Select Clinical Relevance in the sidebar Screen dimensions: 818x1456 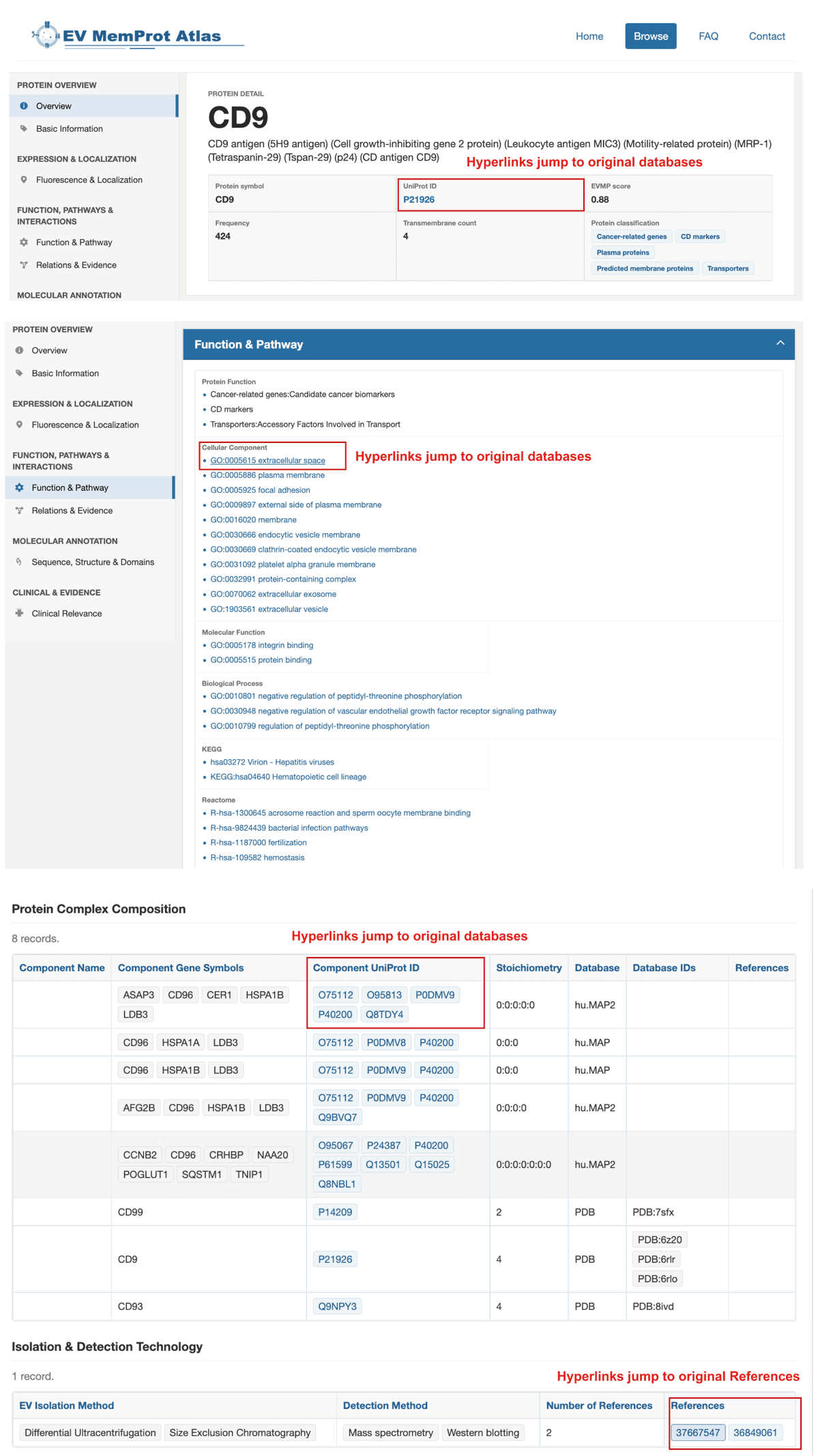90,613
